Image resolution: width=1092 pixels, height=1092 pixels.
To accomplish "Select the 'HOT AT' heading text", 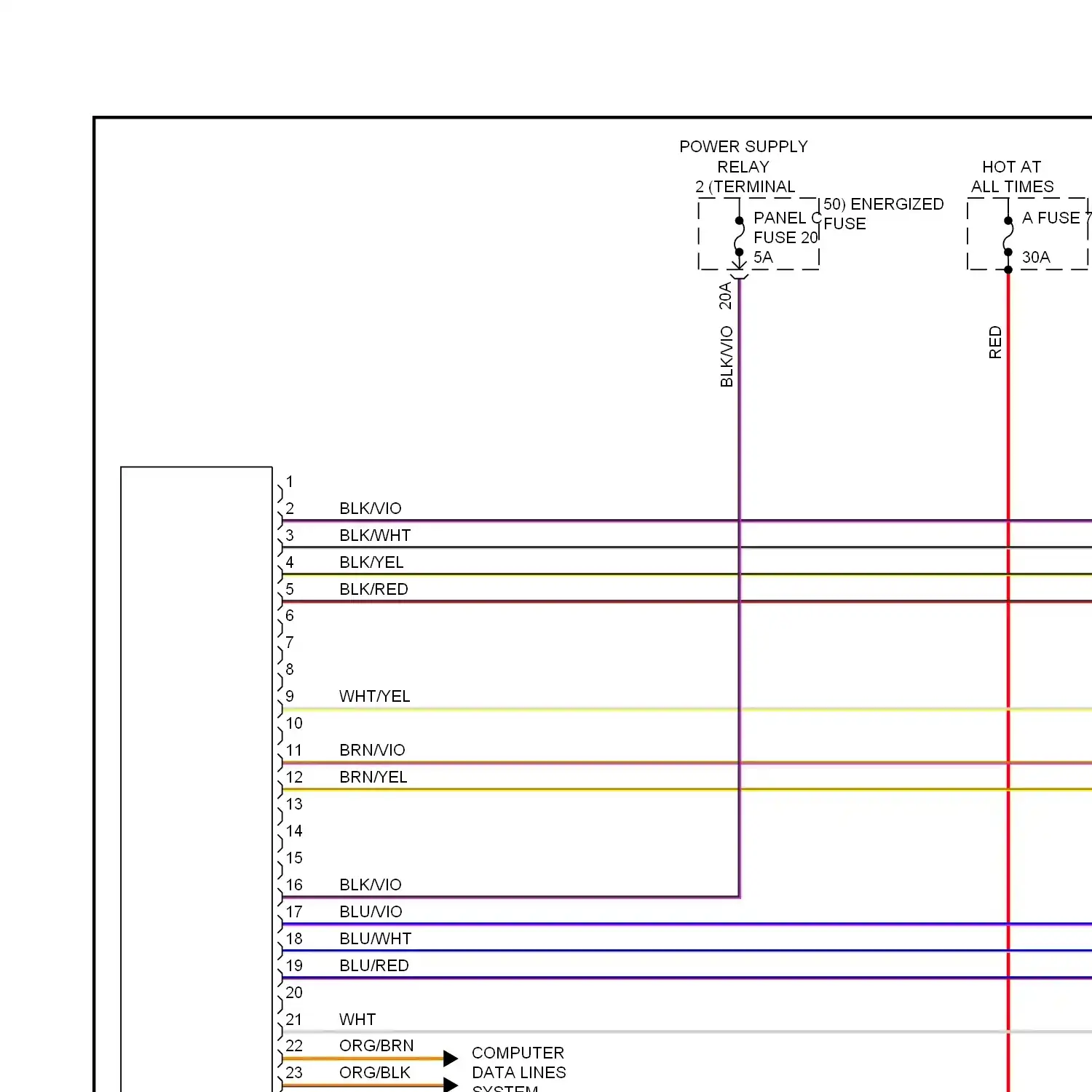I will 1012,167.
